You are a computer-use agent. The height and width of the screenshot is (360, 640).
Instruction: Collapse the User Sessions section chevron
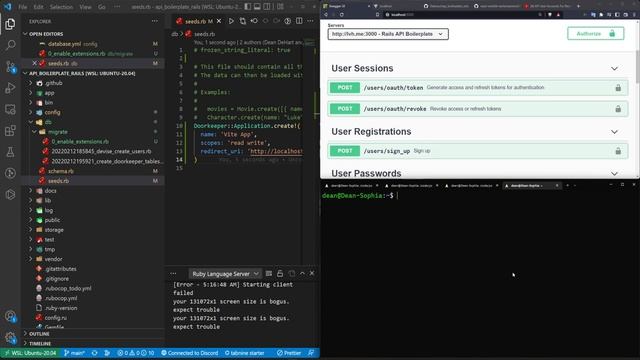tap(614, 69)
